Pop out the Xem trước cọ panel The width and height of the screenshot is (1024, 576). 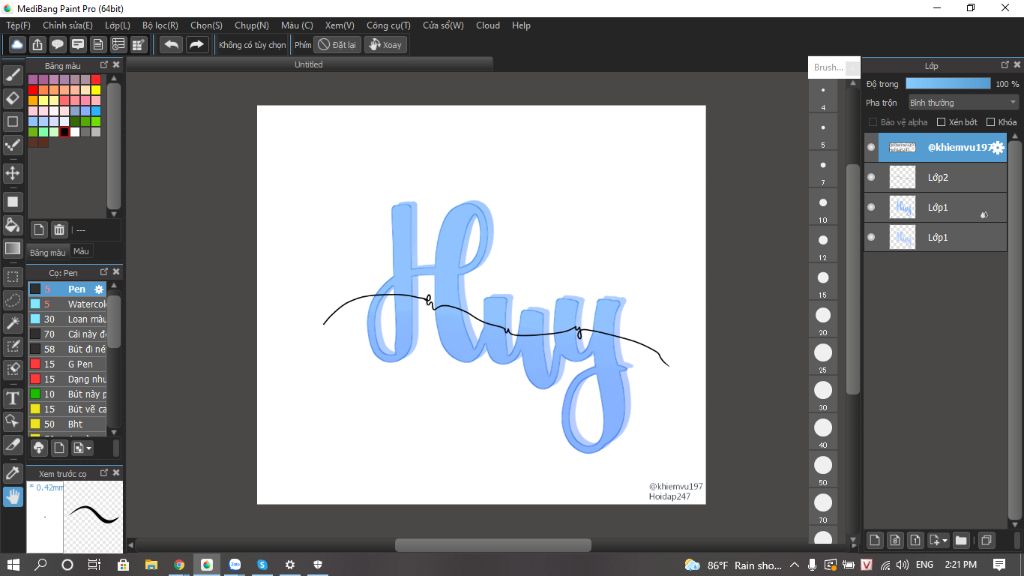click(x=104, y=472)
